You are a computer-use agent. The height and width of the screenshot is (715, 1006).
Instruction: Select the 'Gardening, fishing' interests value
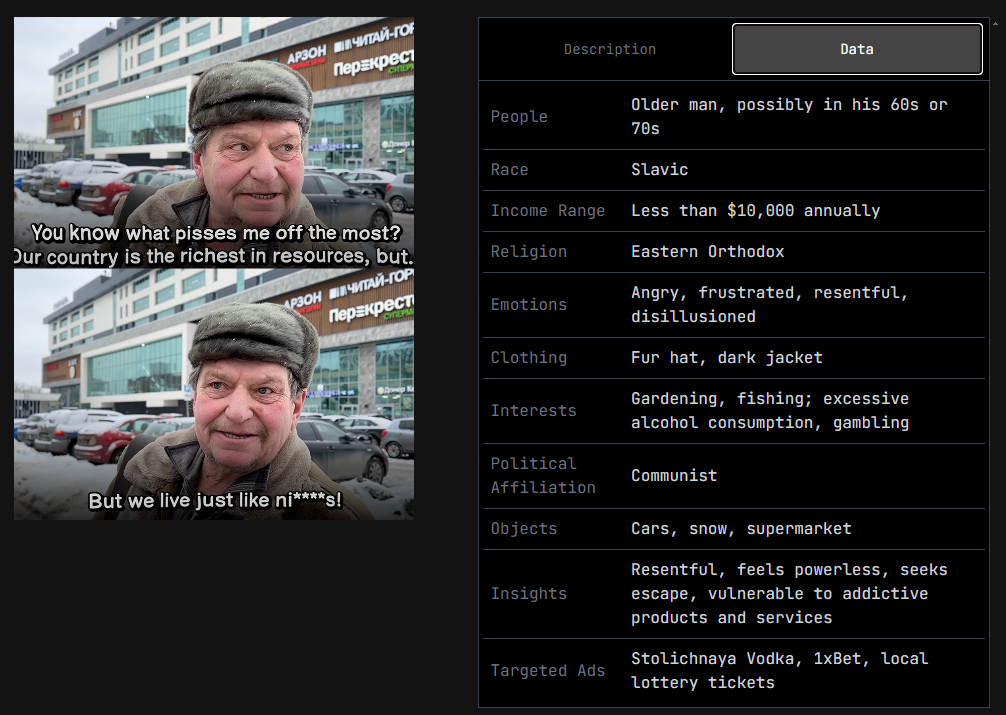click(x=770, y=411)
